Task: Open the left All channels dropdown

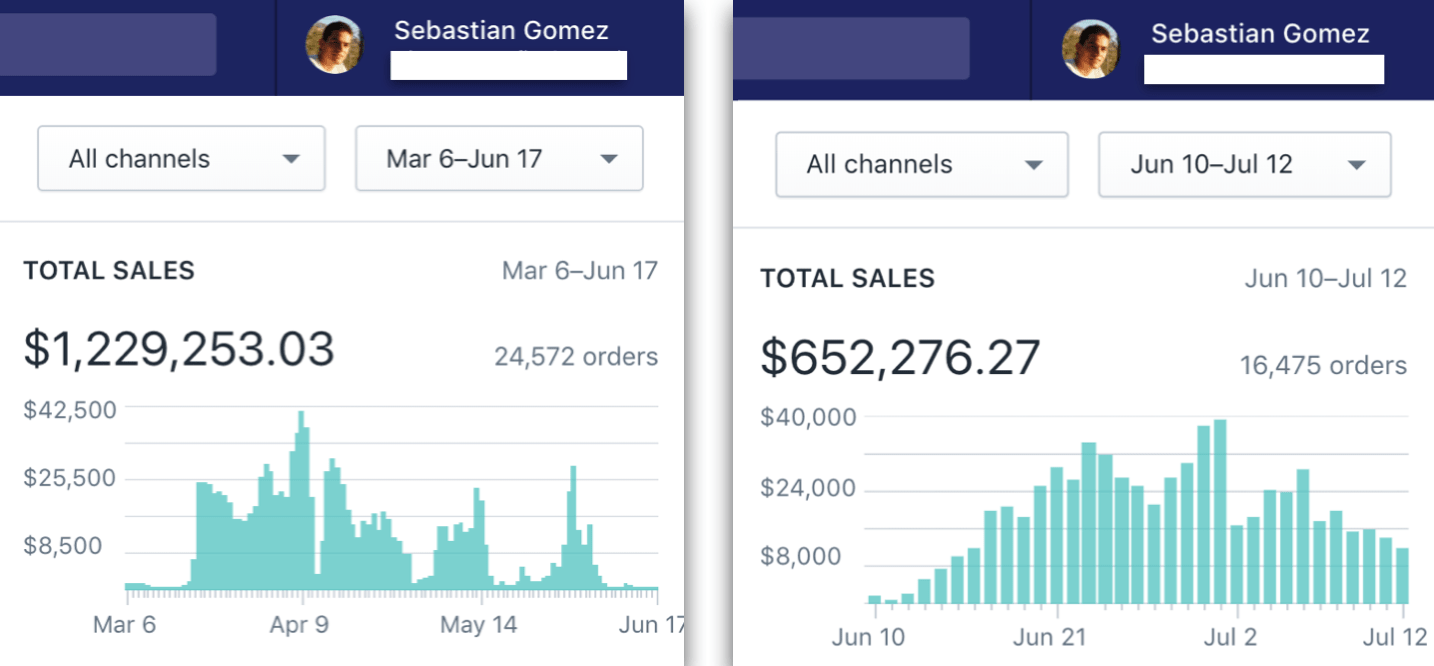Action: 181,158
